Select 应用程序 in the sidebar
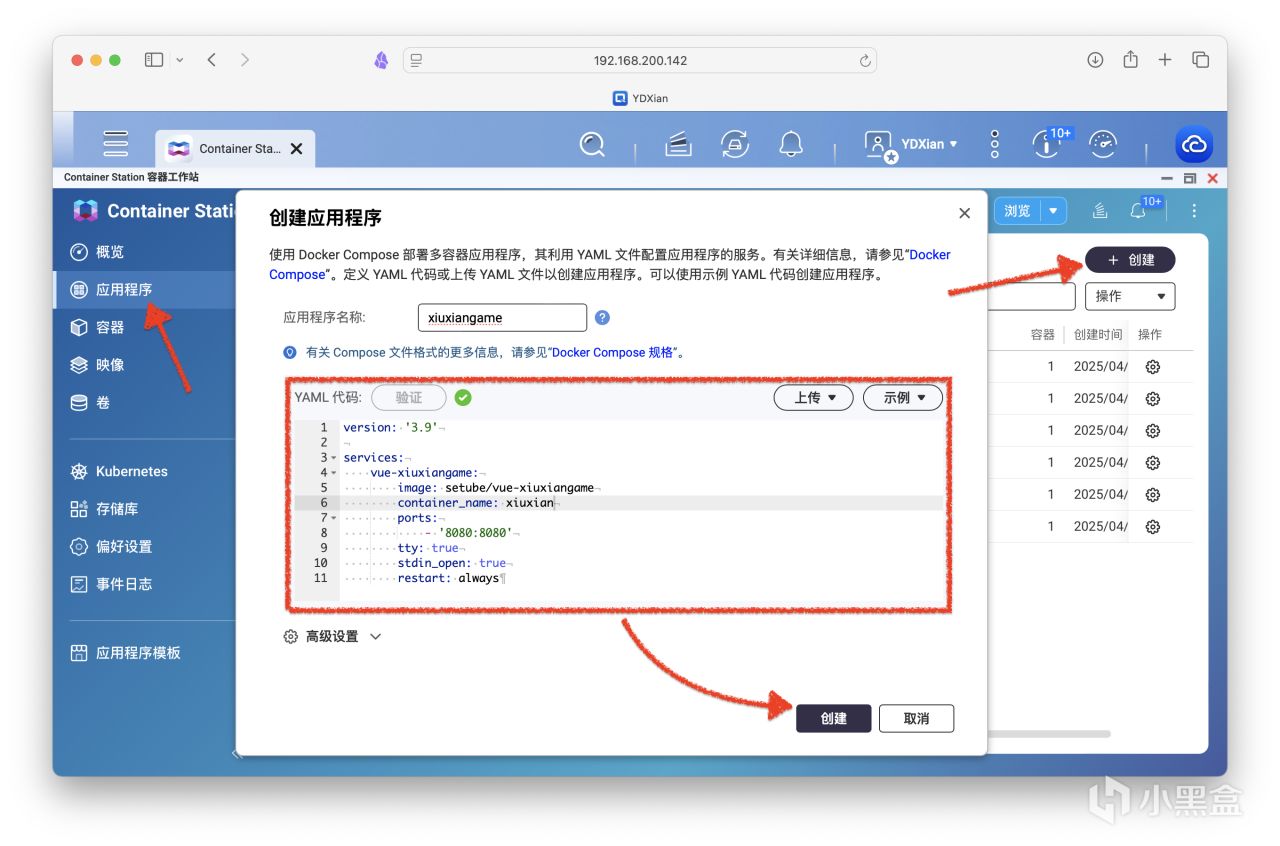 [x=145, y=290]
